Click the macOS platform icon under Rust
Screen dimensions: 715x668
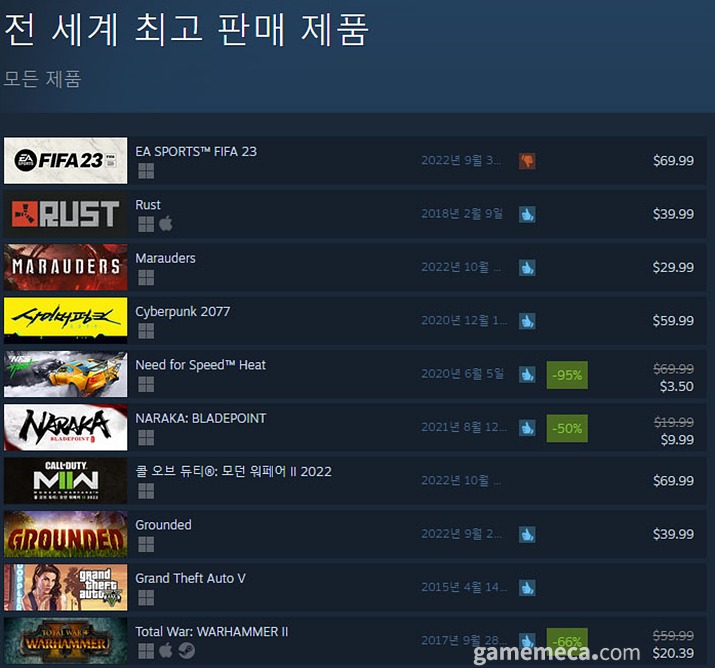click(166, 224)
